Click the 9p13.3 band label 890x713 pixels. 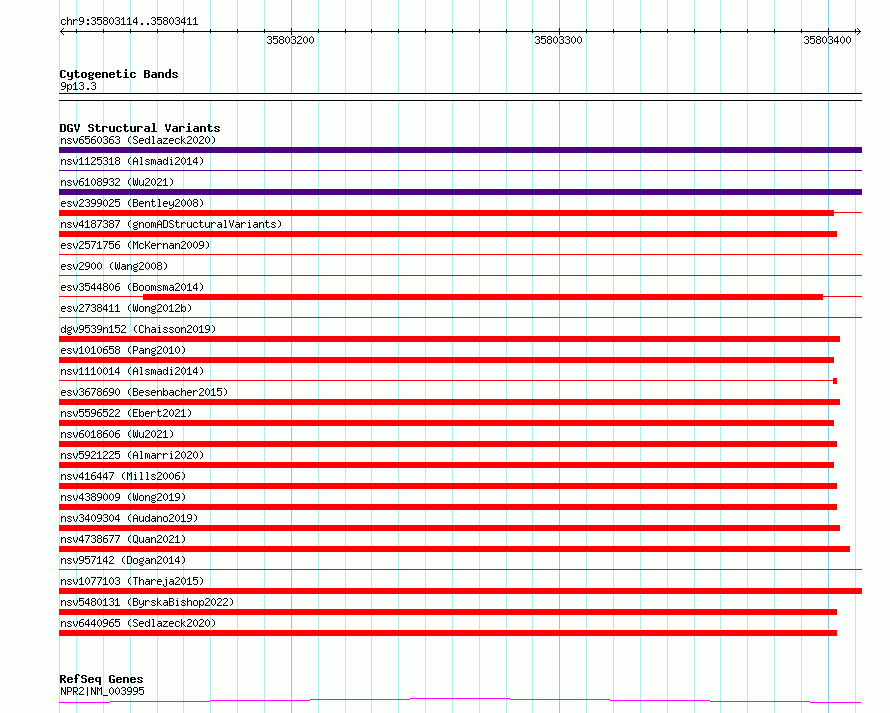[78, 86]
